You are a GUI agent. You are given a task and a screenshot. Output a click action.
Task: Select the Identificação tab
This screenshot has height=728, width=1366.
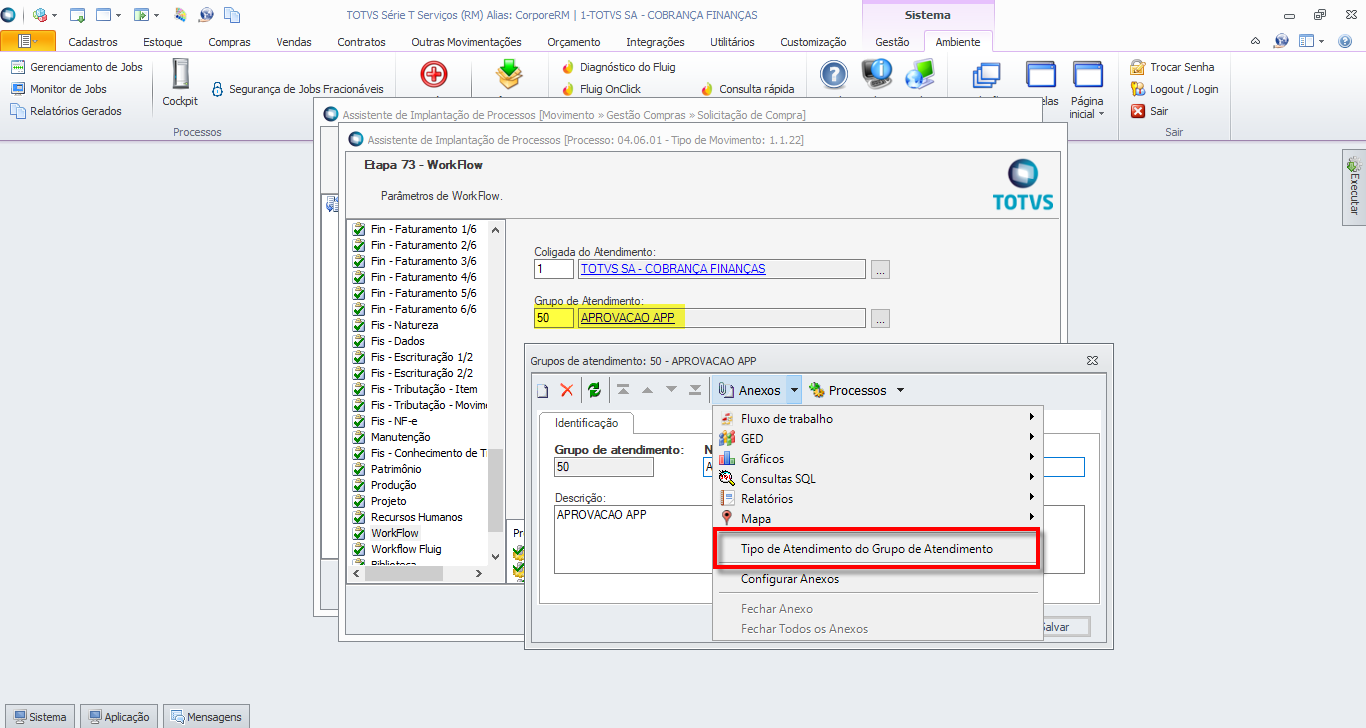(586, 423)
